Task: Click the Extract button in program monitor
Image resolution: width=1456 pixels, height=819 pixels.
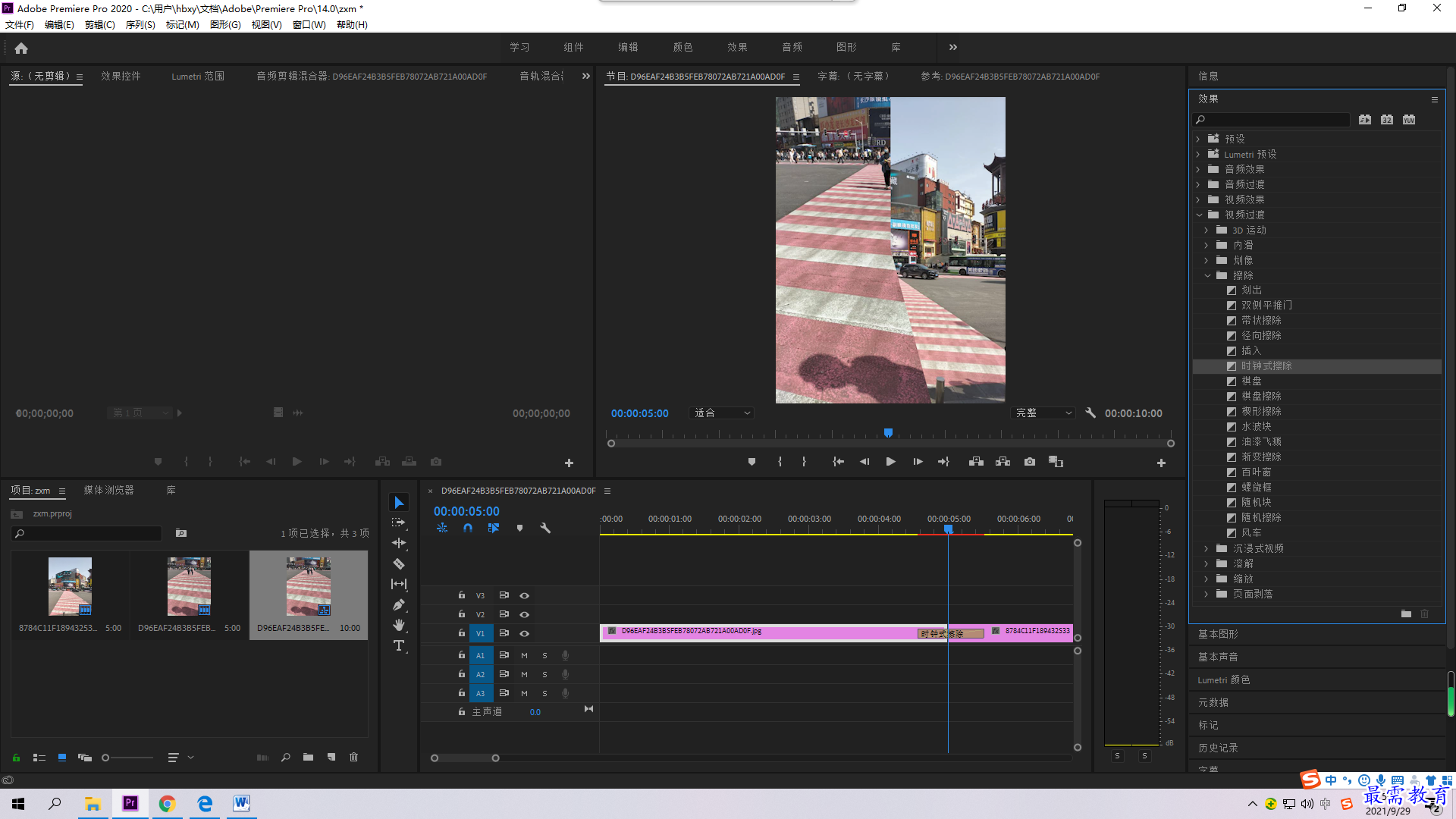Action: (x=1003, y=462)
